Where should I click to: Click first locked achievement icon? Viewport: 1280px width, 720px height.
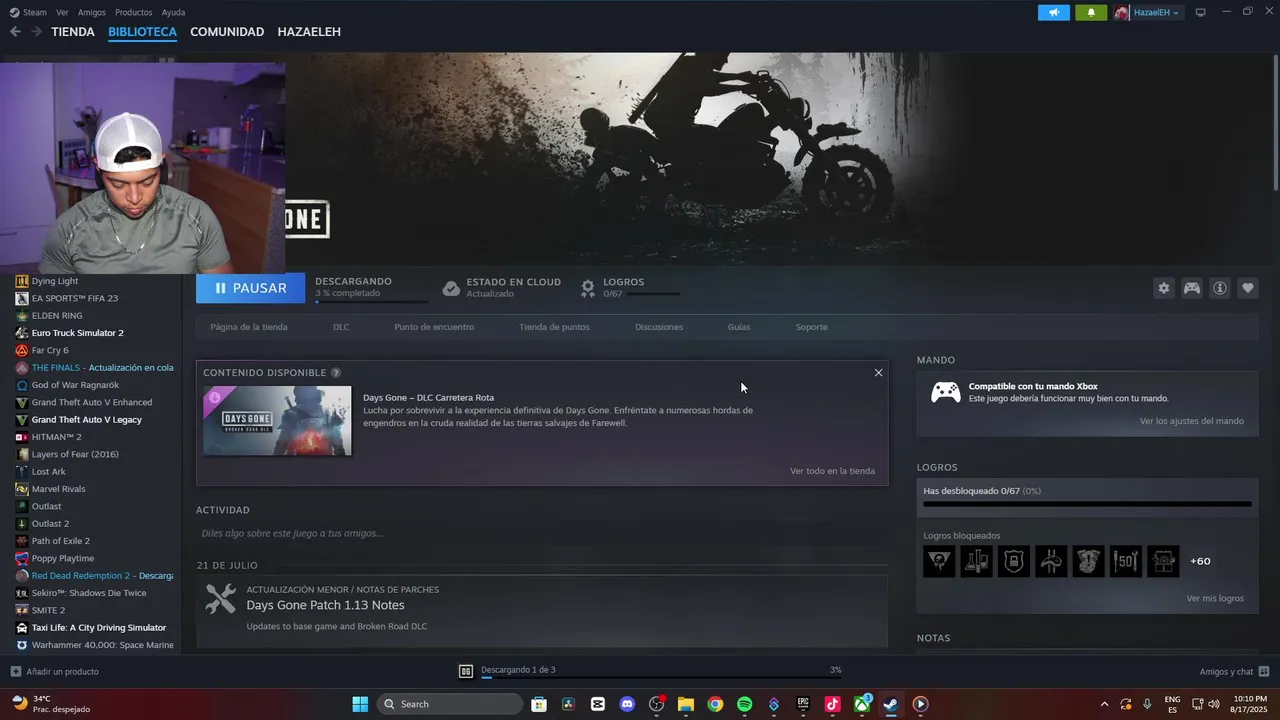(x=939, y=561)
